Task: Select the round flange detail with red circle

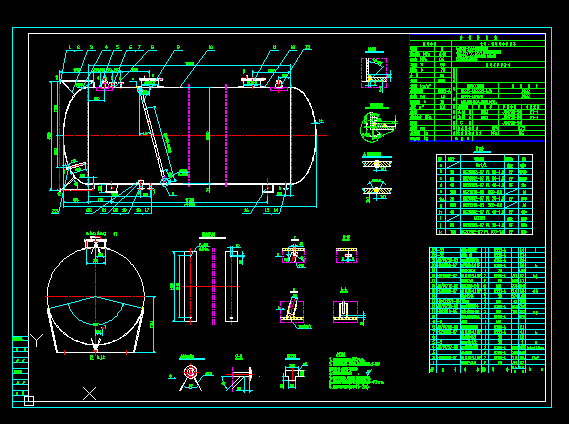Action: click(190, 372)
